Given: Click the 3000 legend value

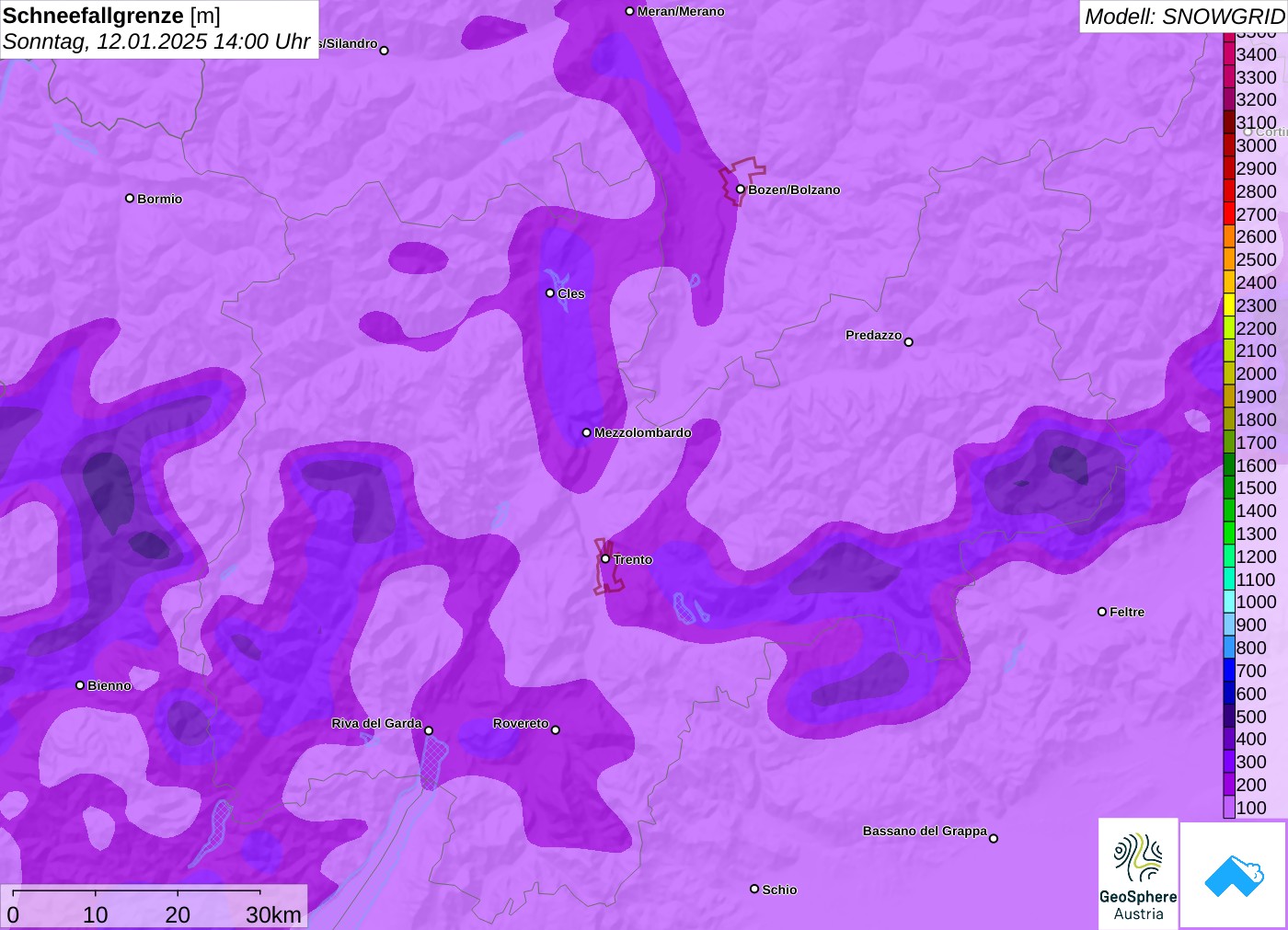Looking at the screenshot, I should [x=1257, y=145].
